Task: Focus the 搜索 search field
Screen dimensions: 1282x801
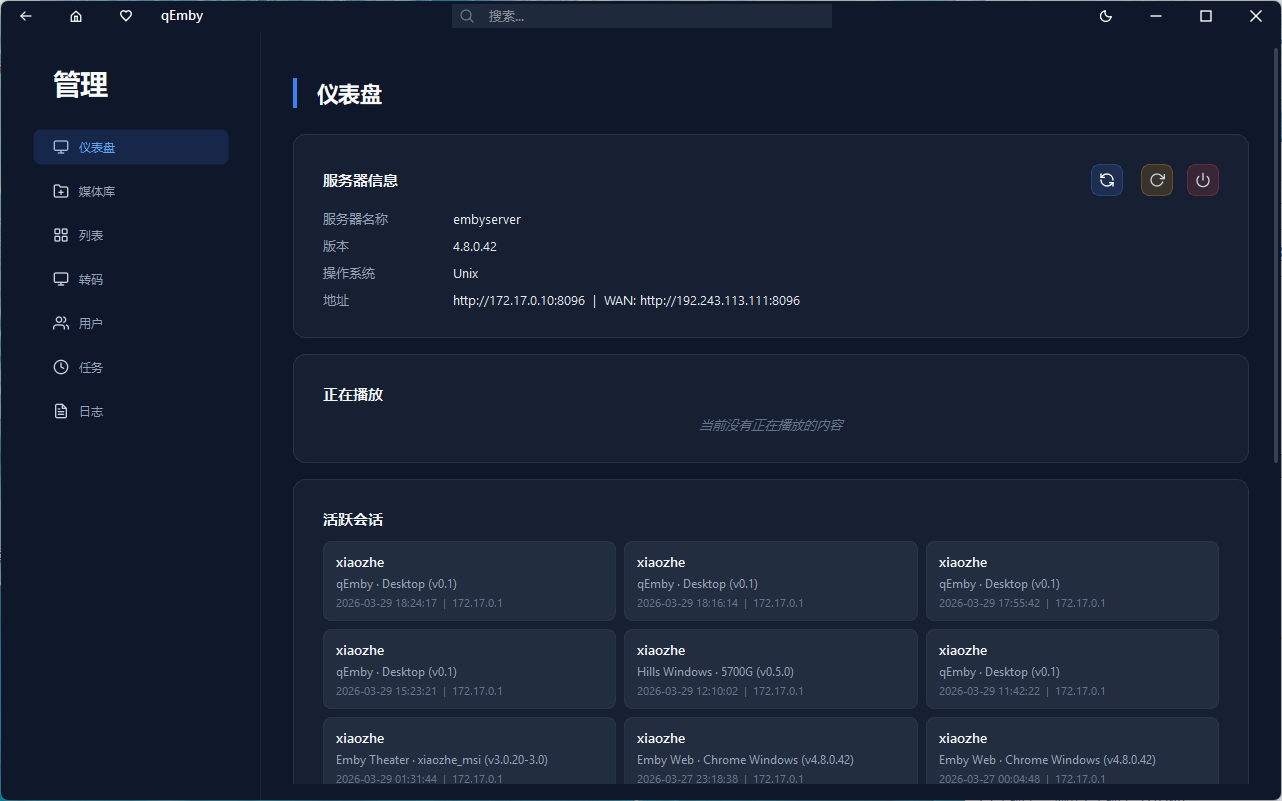Action: [642, 16]
